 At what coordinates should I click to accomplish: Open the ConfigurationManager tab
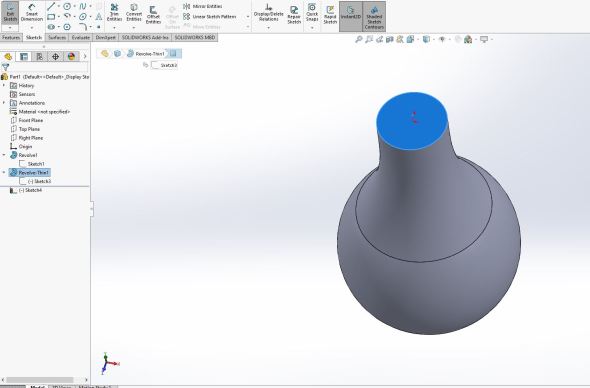(x=40, y=56)
